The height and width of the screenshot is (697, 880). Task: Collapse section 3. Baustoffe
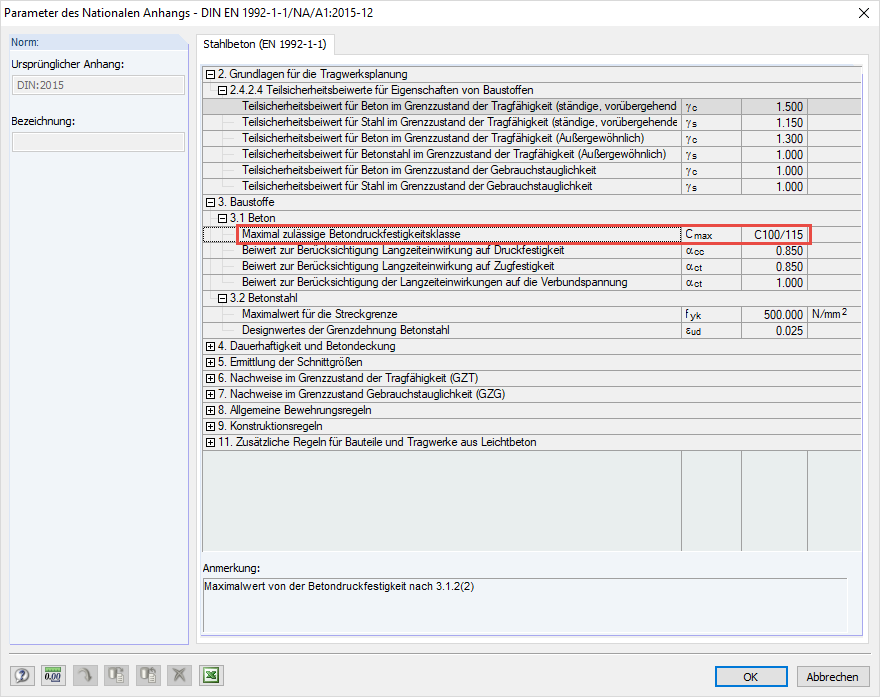[x=210, y=202]
